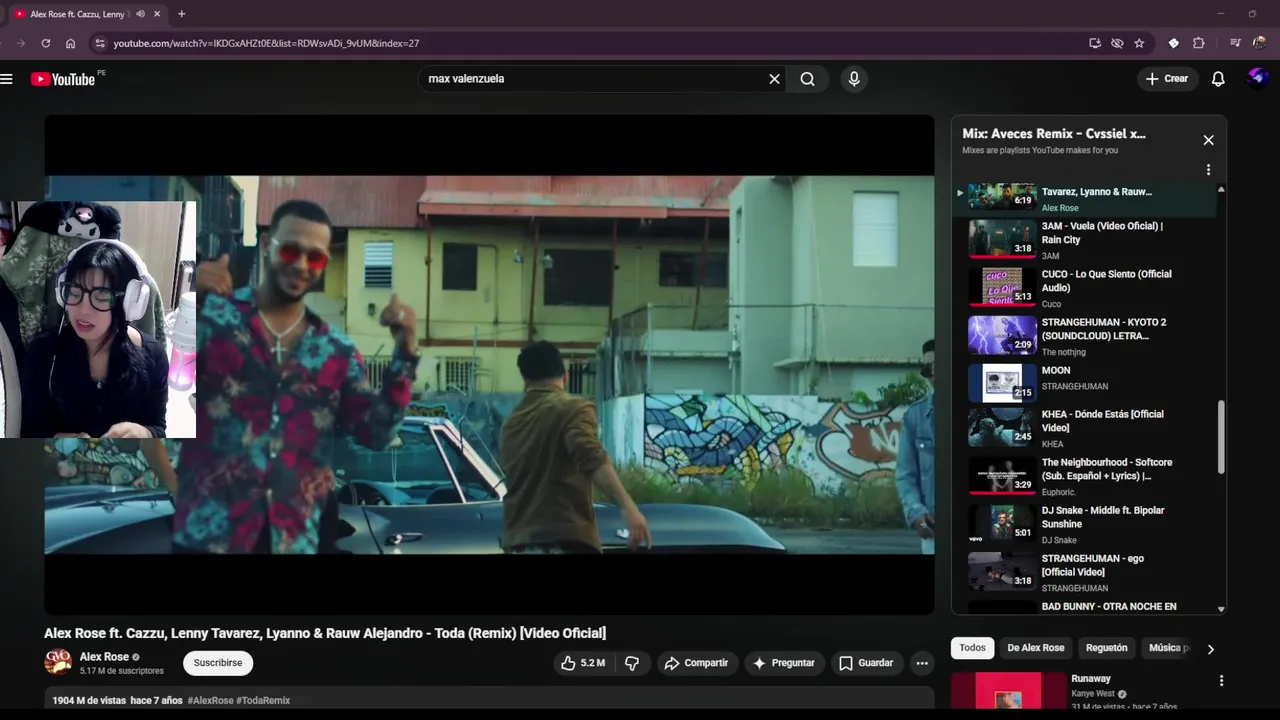The width and height of the screenshot is (1280, 720).
Task: Open the YouTube hamburger guide menu
Action: (x=7, y=79)
